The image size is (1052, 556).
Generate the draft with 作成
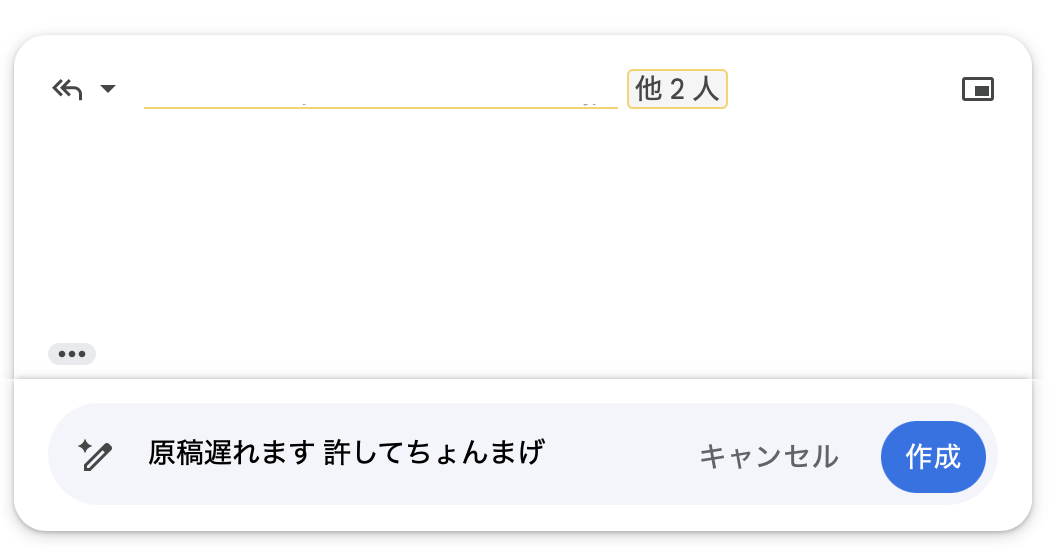pos(932,457)
